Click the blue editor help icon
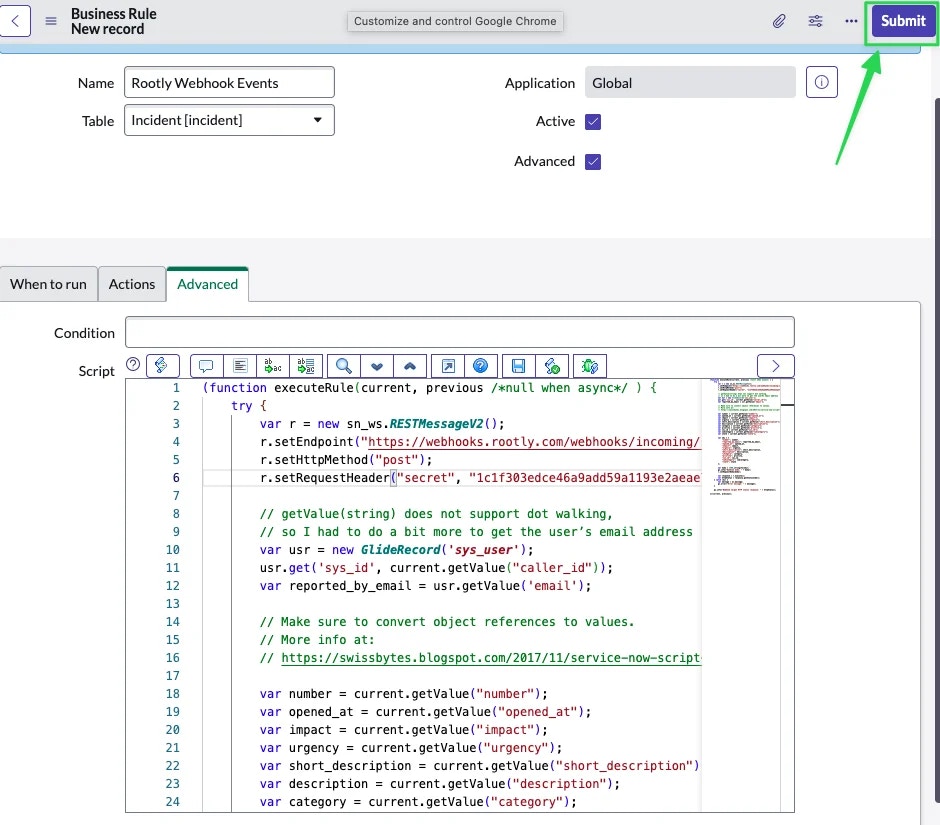The width and height of the screenshot is (940, 825). point(481,366)
